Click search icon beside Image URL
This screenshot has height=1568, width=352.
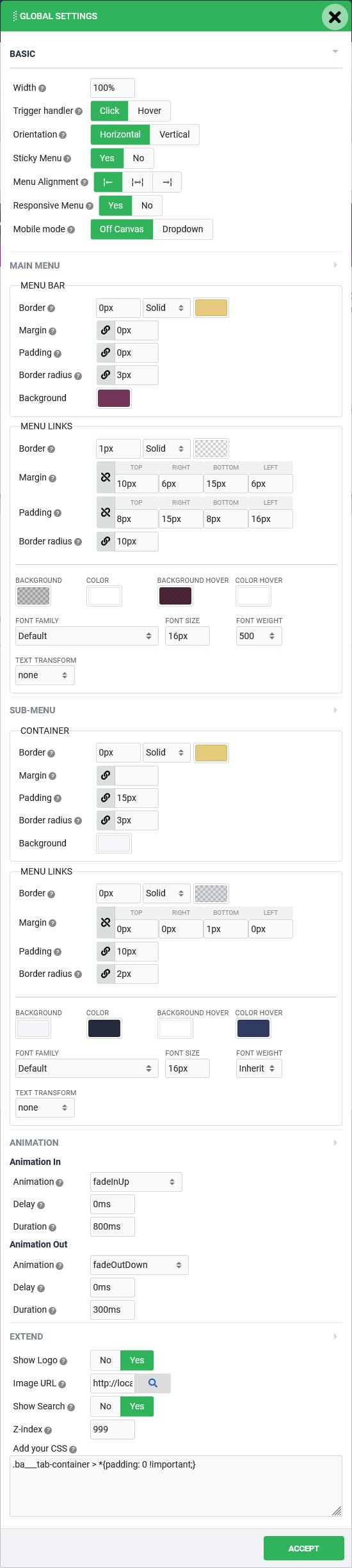pyautogui.click(x=153, y=1383)
